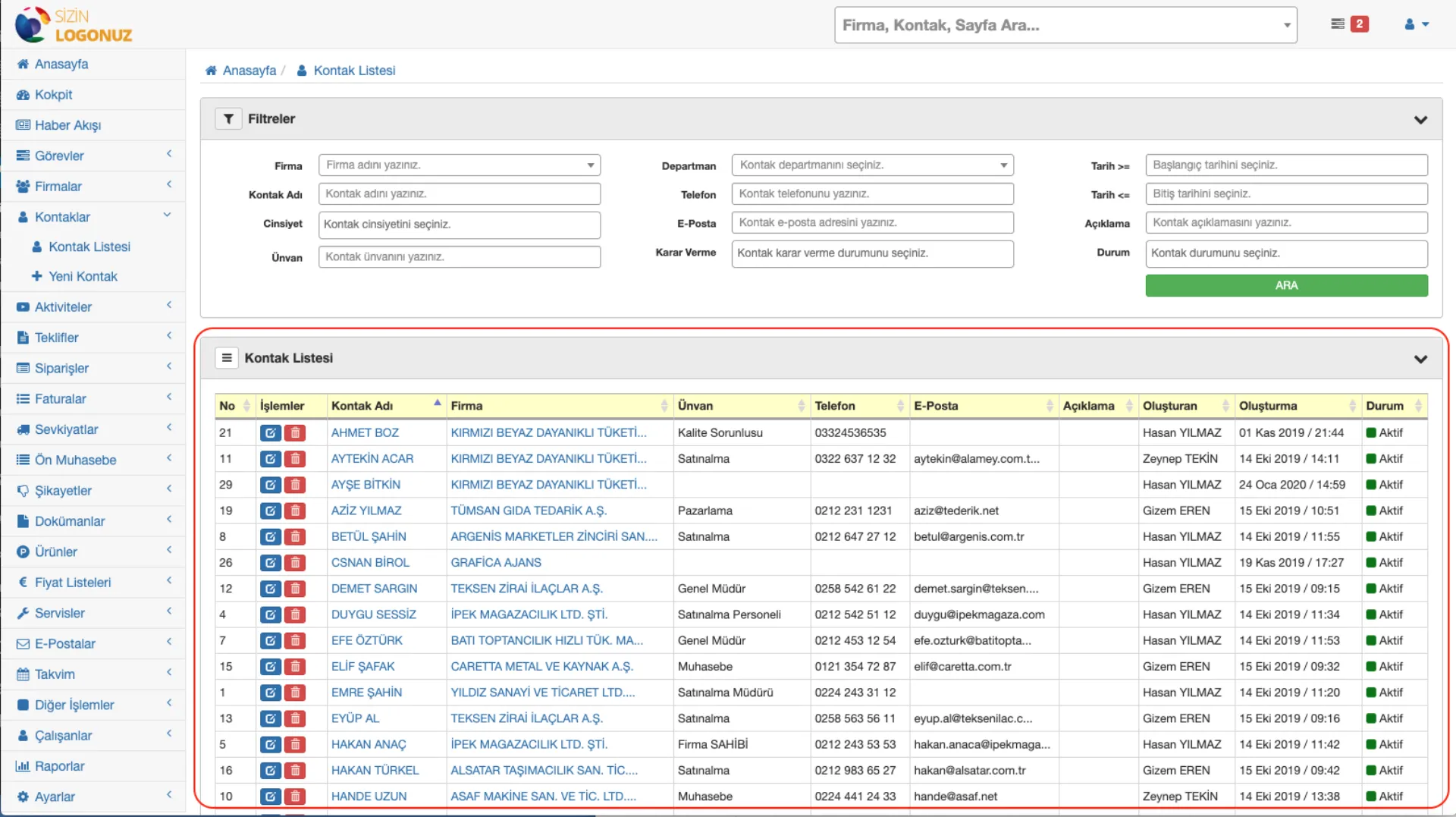Click the Telefon filter input

tap(872, 194)
